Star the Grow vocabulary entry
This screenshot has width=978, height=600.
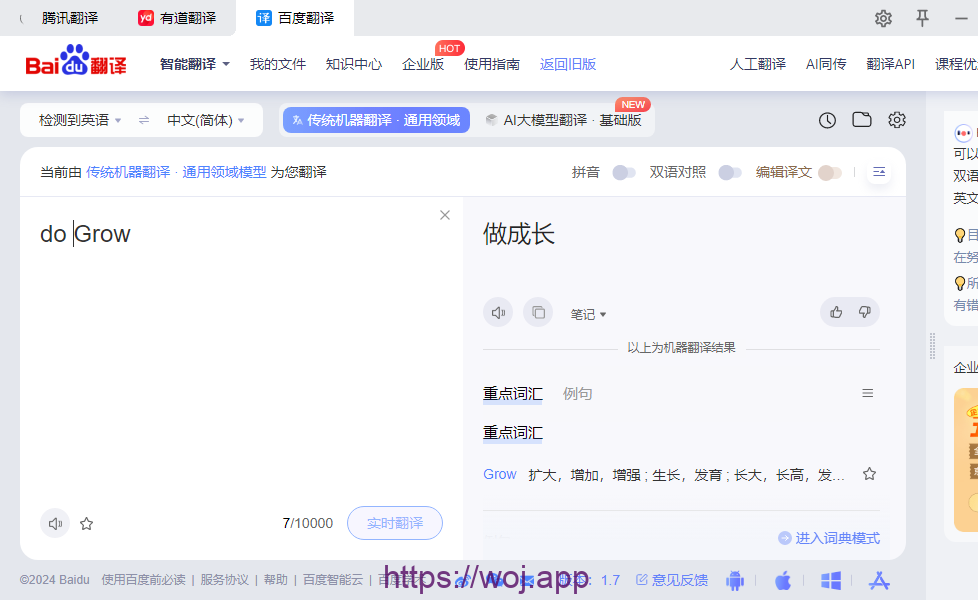[x=869, y=474]
